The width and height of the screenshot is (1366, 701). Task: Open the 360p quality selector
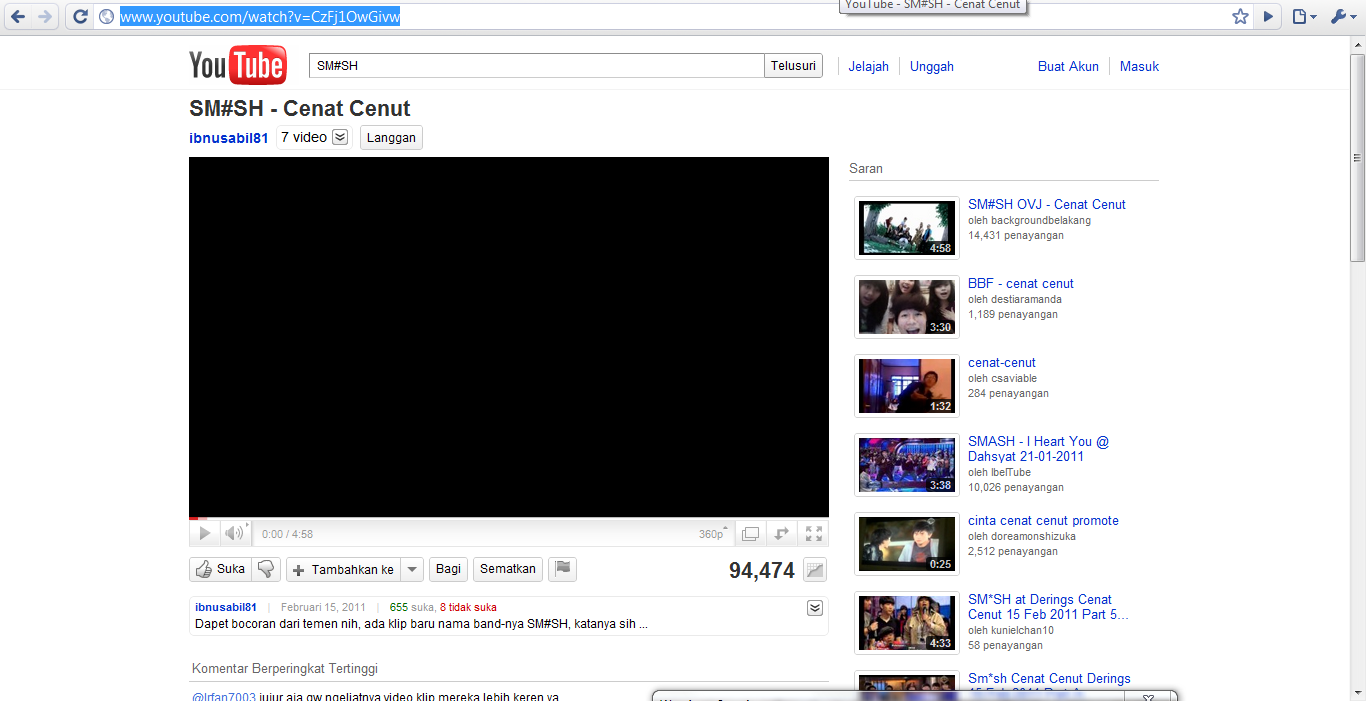pyautogui.click(x=714, y=534)
